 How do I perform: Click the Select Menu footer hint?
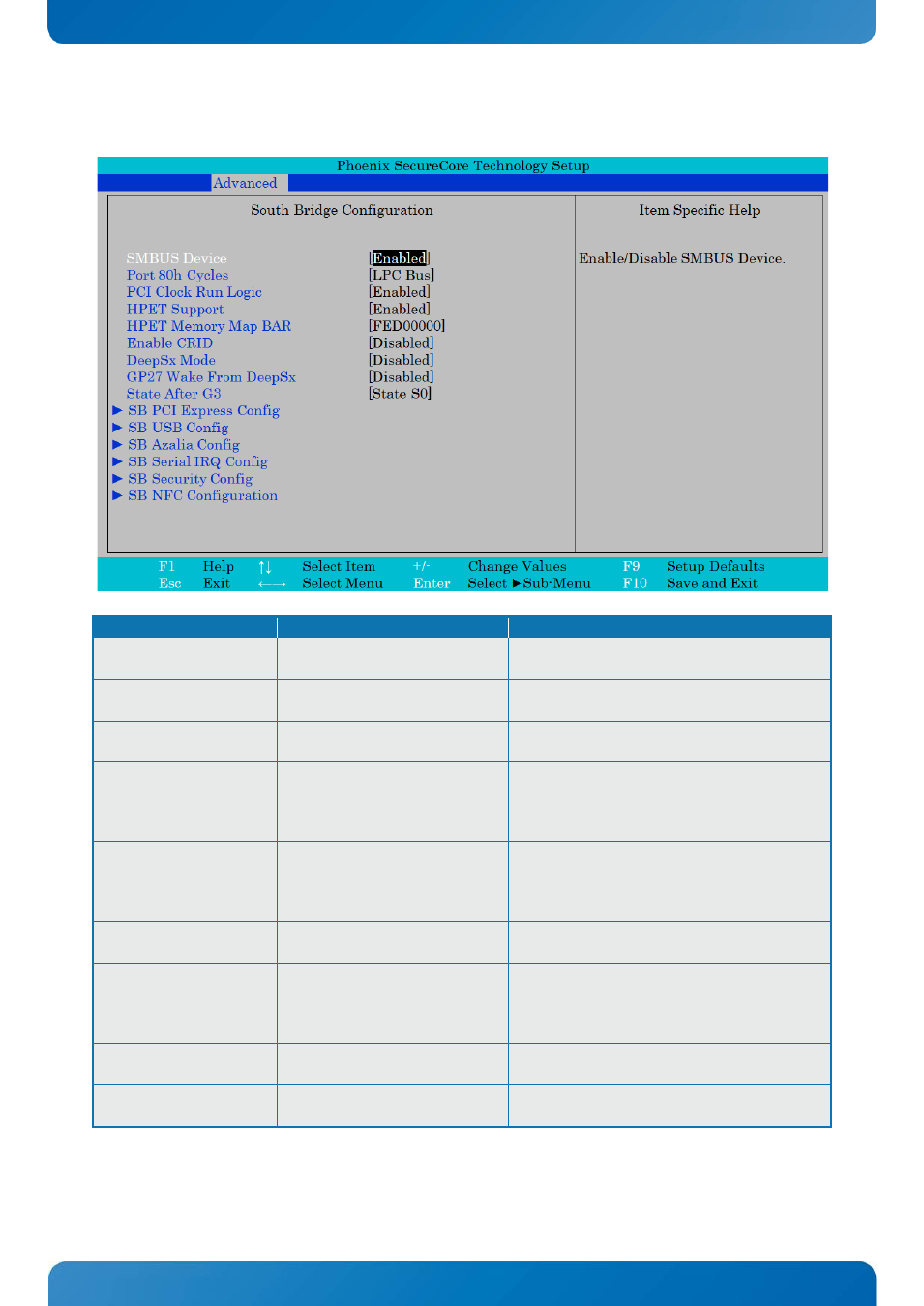click(343, 583)
